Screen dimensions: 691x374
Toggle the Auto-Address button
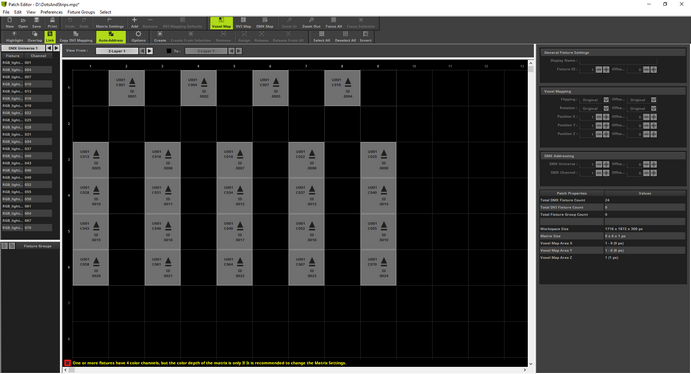click(x=111, y=37)
